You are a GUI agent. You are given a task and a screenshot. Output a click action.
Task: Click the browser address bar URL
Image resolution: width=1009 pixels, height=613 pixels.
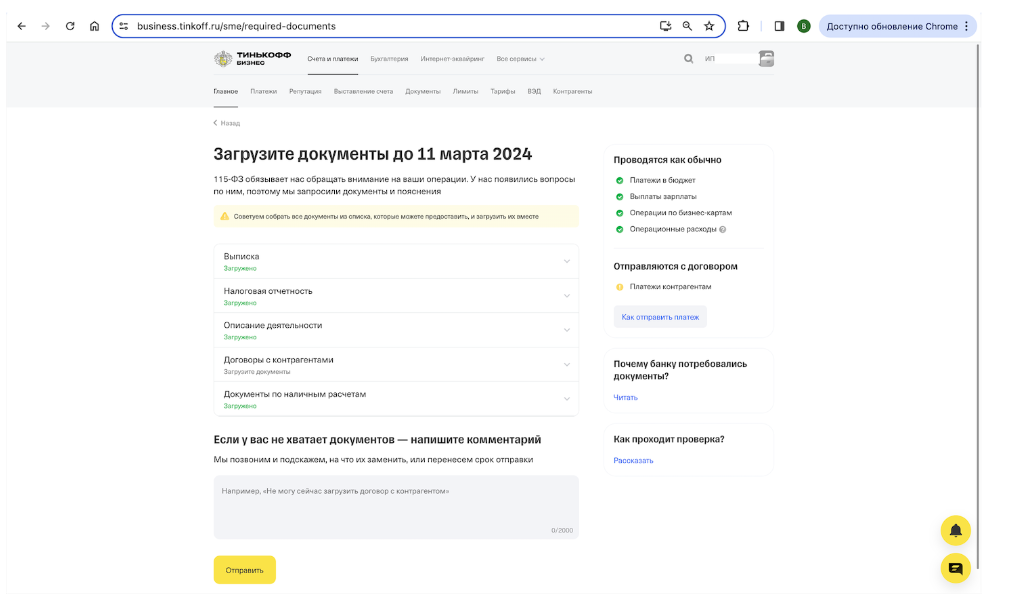[237, 26]
